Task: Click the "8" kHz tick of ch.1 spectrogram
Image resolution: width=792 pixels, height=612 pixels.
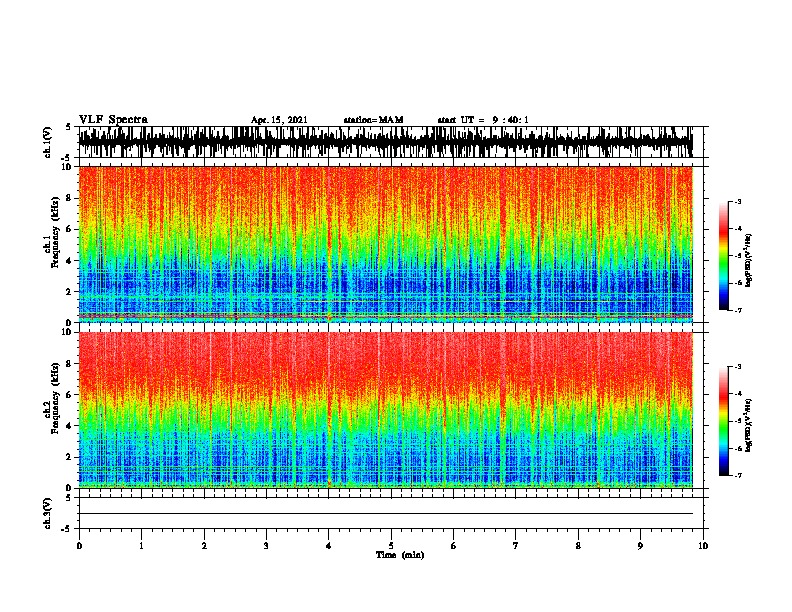Action: click(x=70, y=198)
